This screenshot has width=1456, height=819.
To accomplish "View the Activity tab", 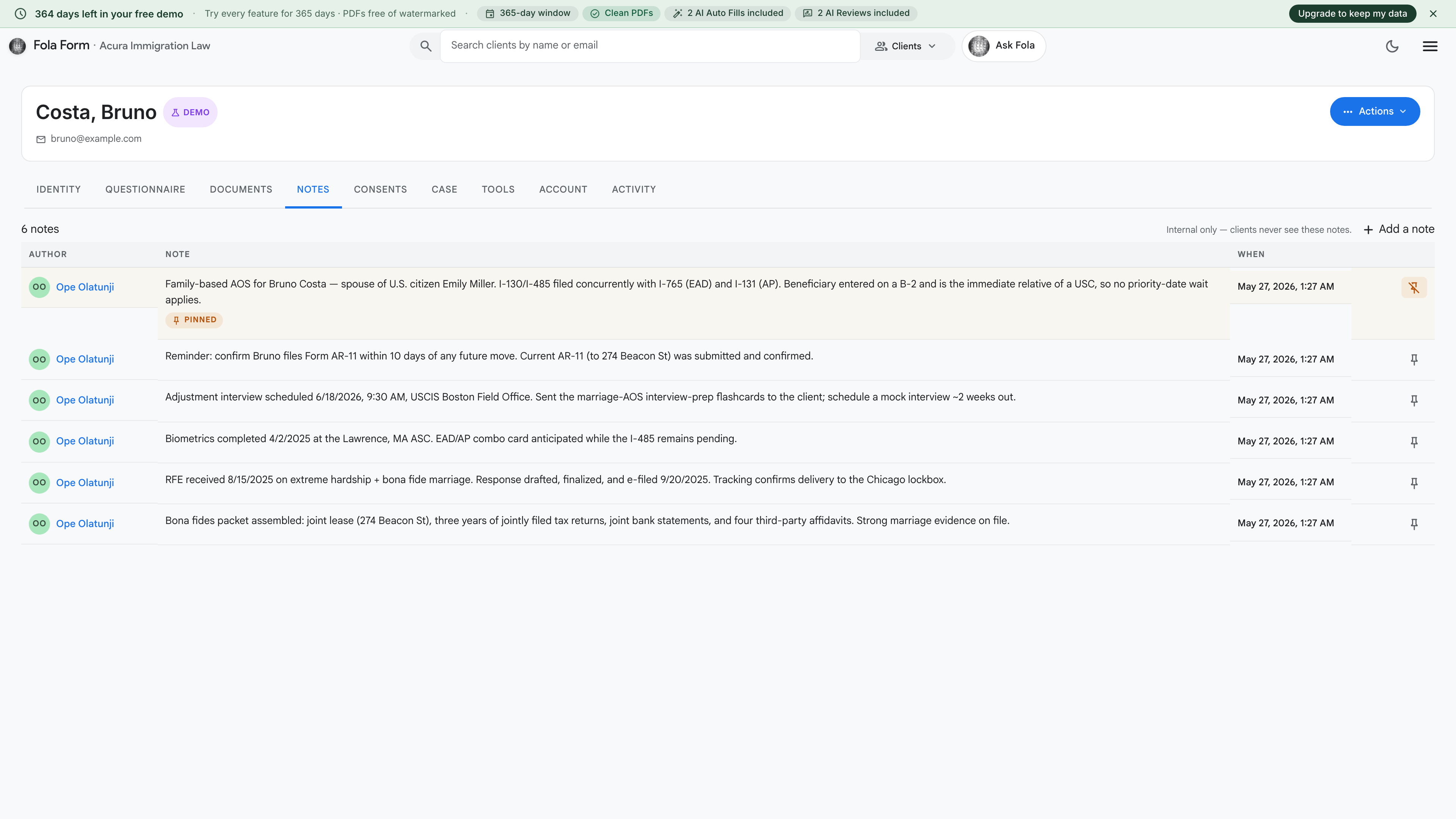I will [634, 189].
